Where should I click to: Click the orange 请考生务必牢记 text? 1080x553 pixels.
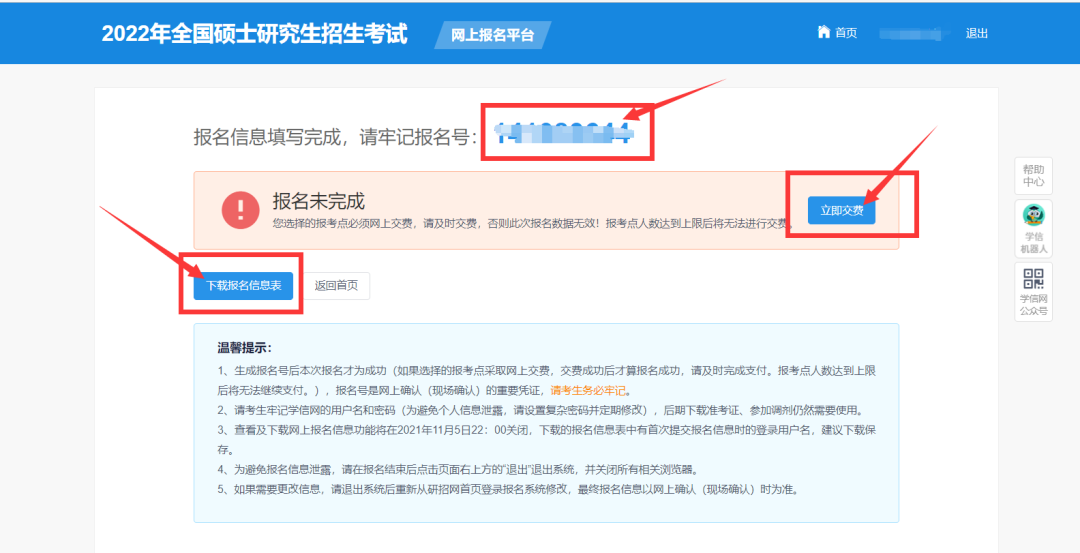[x=588, y=390]
